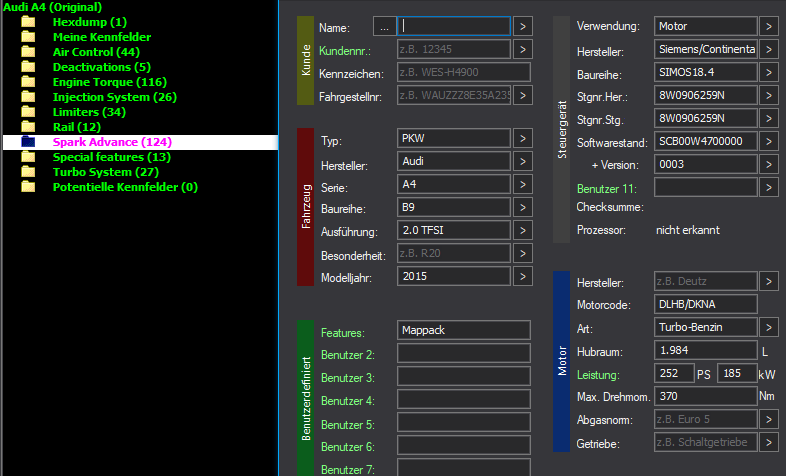The width and height of the screenshot is (786, 476).
Task: Click the folder icon beside Turbo System
Action: [29, 172]
